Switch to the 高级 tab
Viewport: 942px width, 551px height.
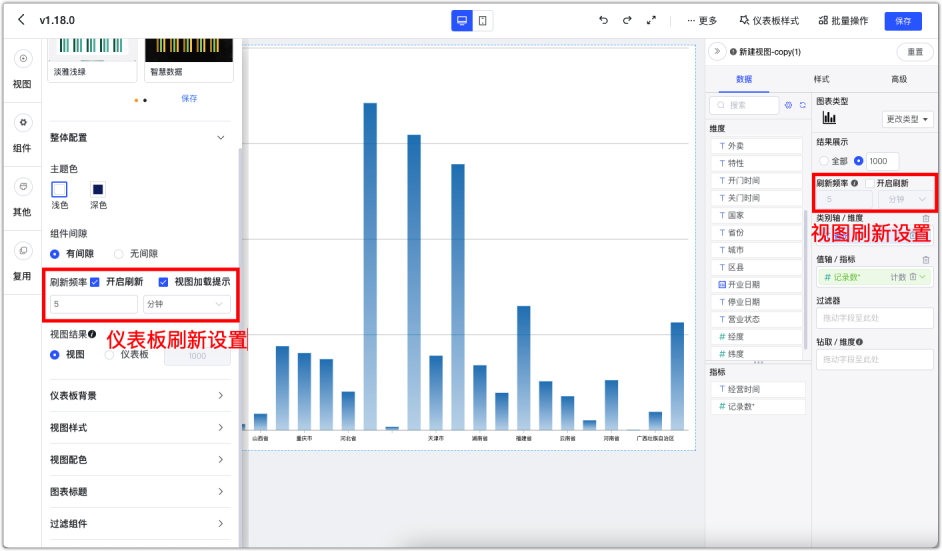(x=899, y=79)
